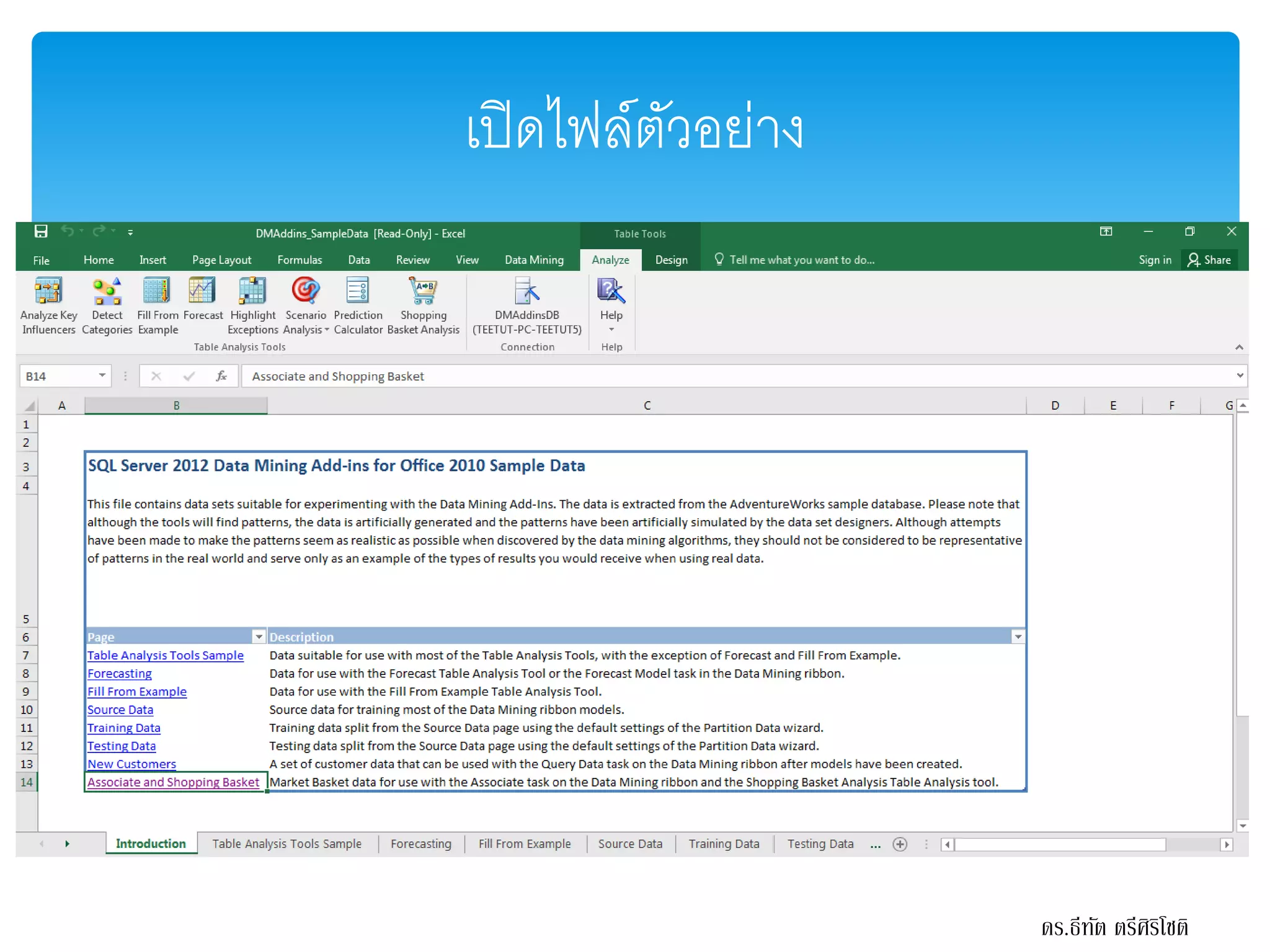The height and width of the screenshot is (952, 1270).
Task: Open the Forecasting sheet tab
Action: tap(420, 844)
